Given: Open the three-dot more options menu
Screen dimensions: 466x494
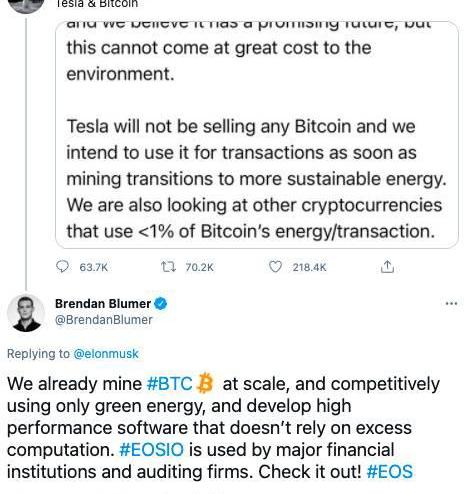Looking at the screenshot, I should (451, 303).
